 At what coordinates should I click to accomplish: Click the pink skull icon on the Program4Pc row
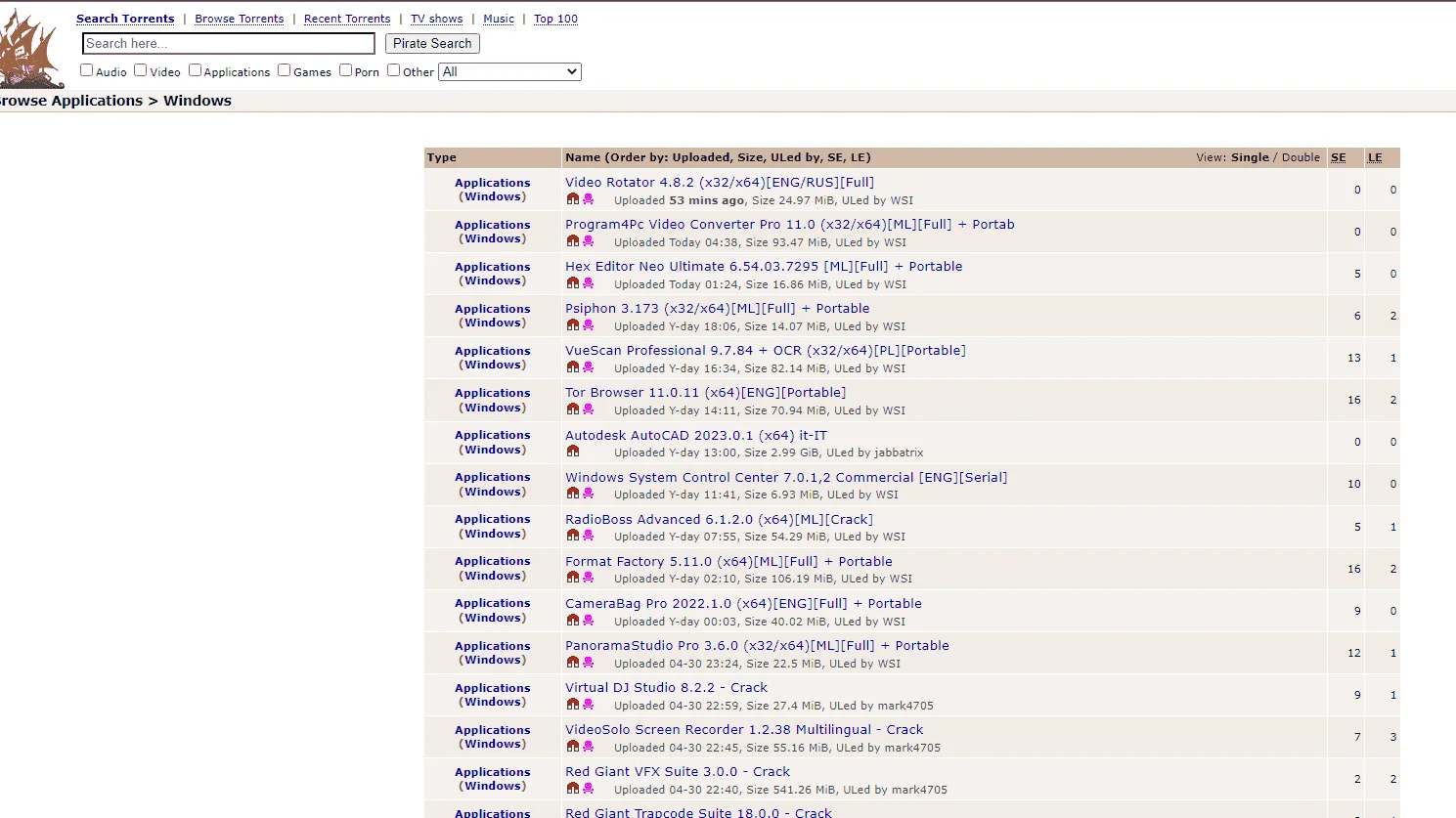589,241
